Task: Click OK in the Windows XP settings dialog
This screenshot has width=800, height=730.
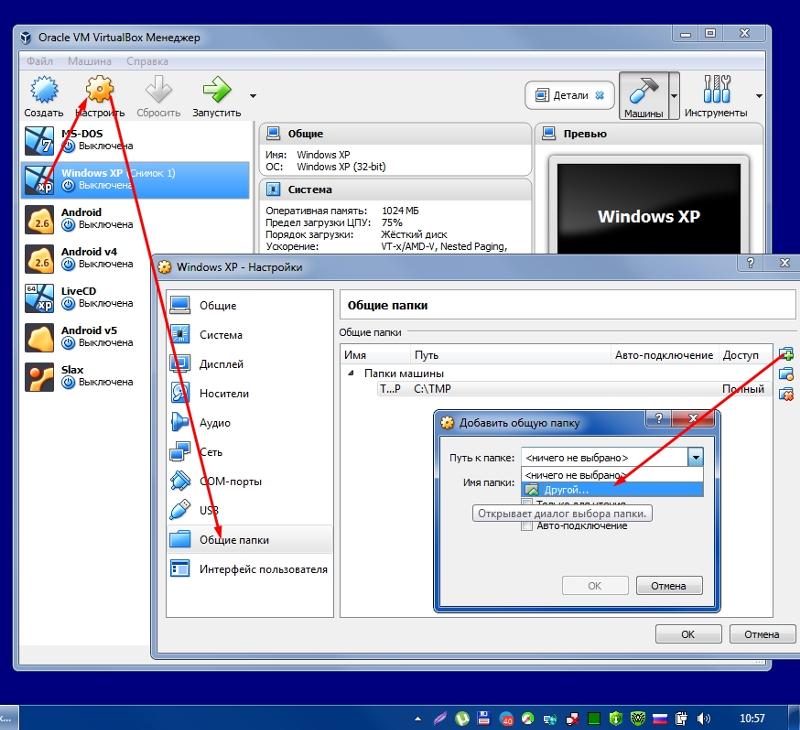Action: tap(688, 634)
